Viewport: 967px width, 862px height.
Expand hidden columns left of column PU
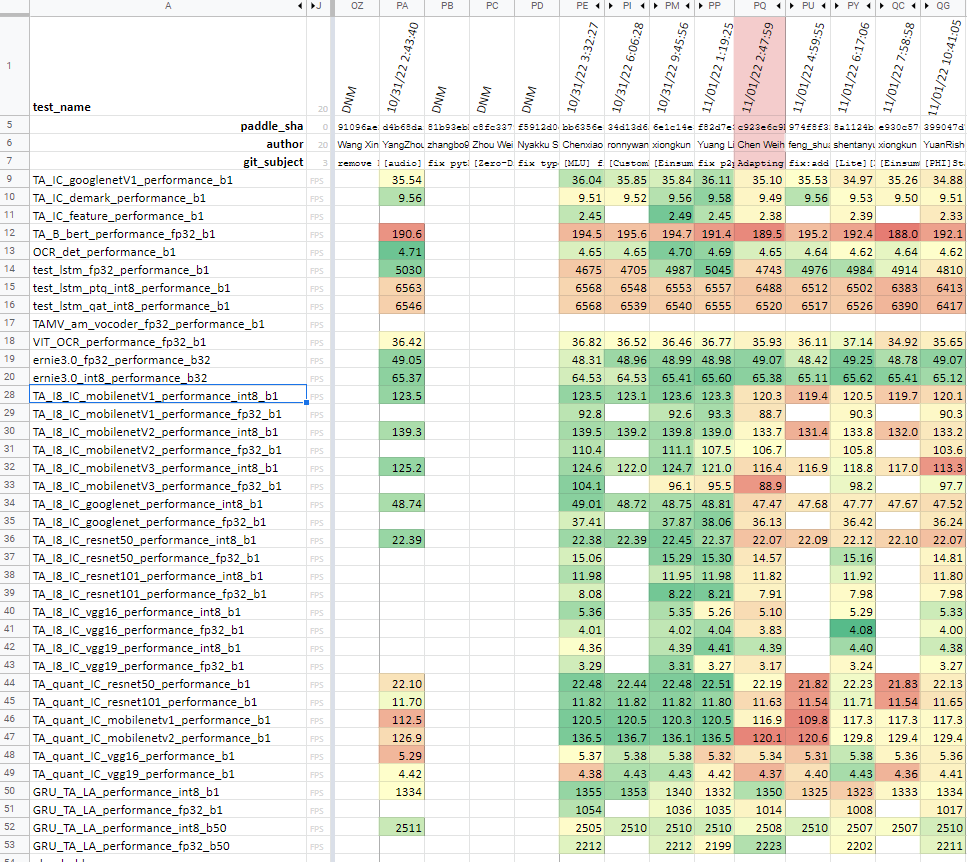792,6
